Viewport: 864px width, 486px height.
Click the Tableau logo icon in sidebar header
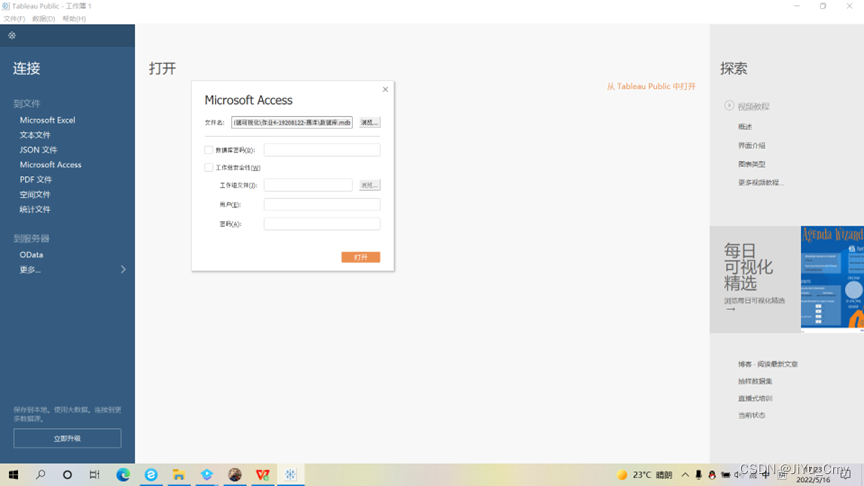tap(12, 35)
